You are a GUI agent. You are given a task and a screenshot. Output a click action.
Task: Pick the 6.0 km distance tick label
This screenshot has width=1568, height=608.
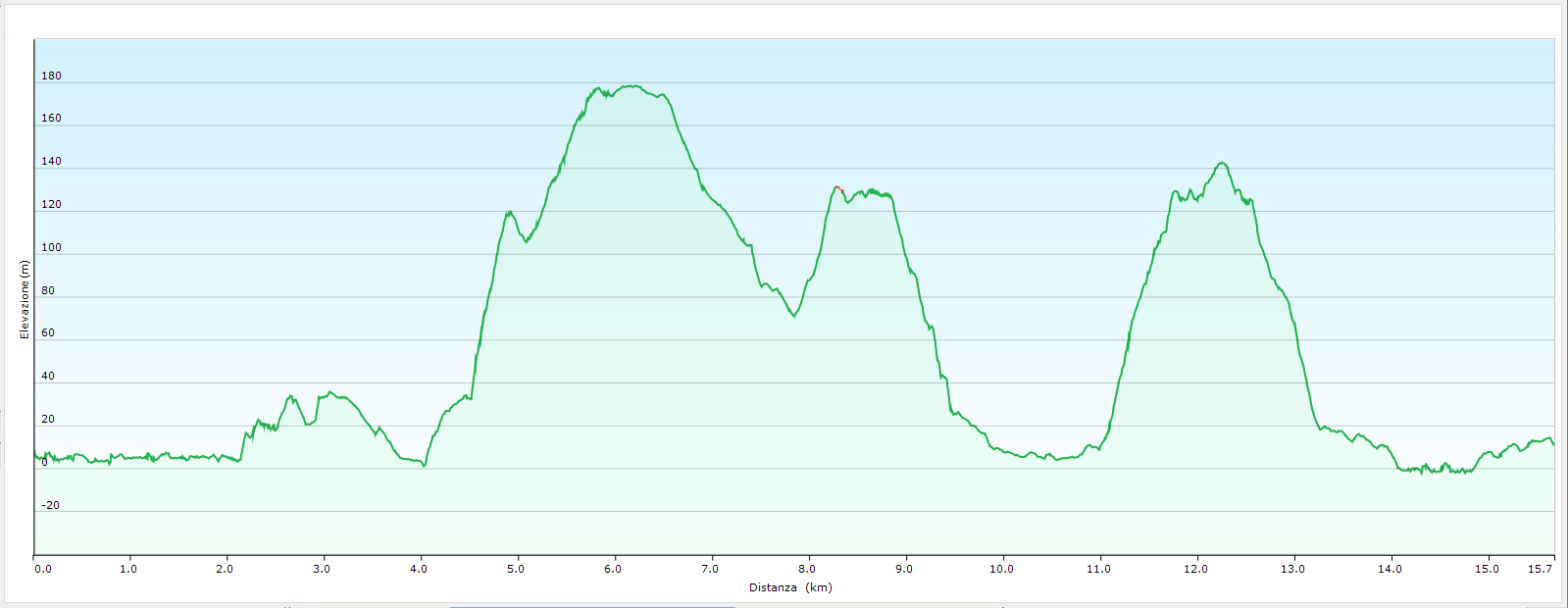pyautogui.click(x=613, y=569)
